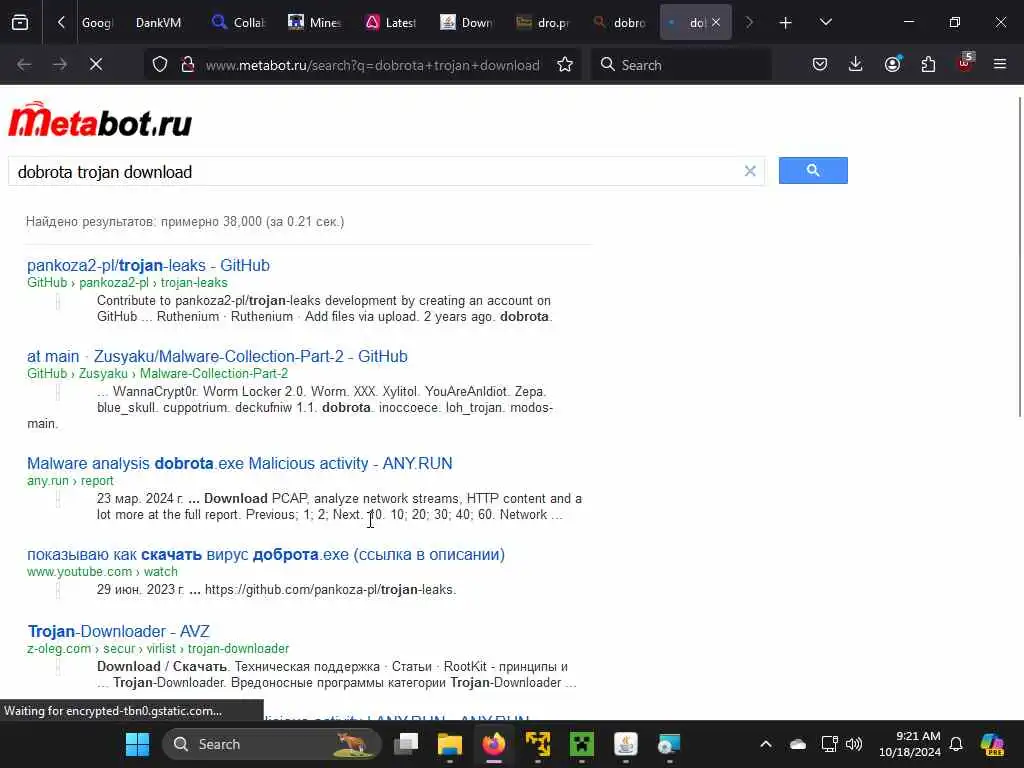Click the padlock site security icon

187,65
